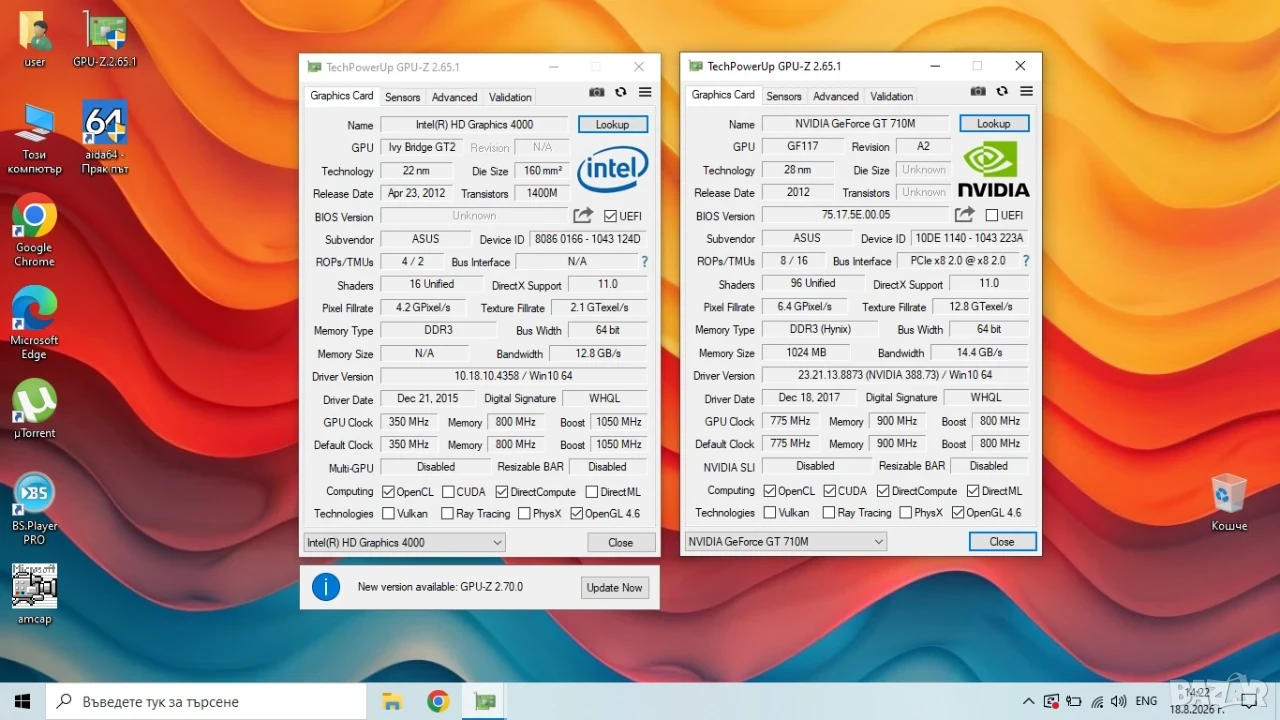The width and height of the screenshot is (1280, 720).
Task: Select the GPU-Z.2.65.1 desktop icon
Action: 105,40
